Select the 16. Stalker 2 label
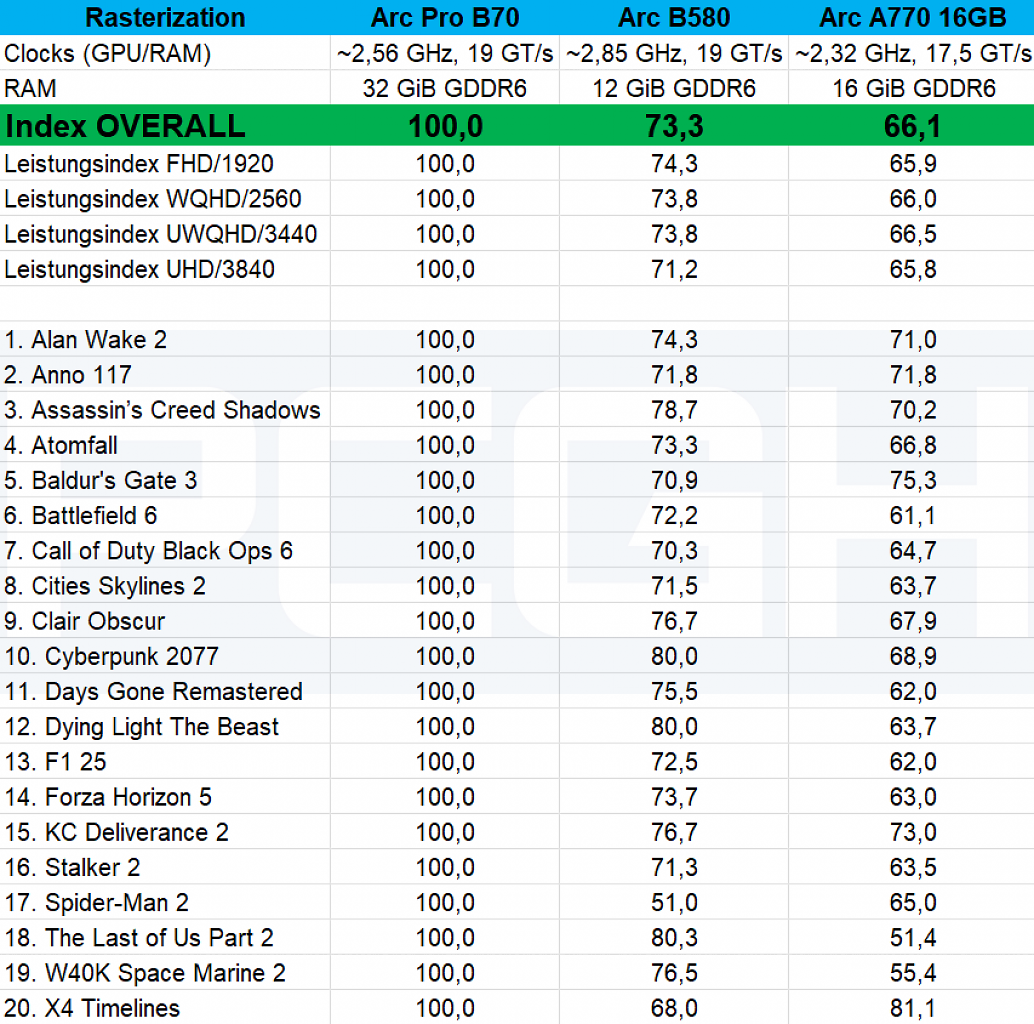Viewport: 1034px width, 1024px height. click(72, 867)
